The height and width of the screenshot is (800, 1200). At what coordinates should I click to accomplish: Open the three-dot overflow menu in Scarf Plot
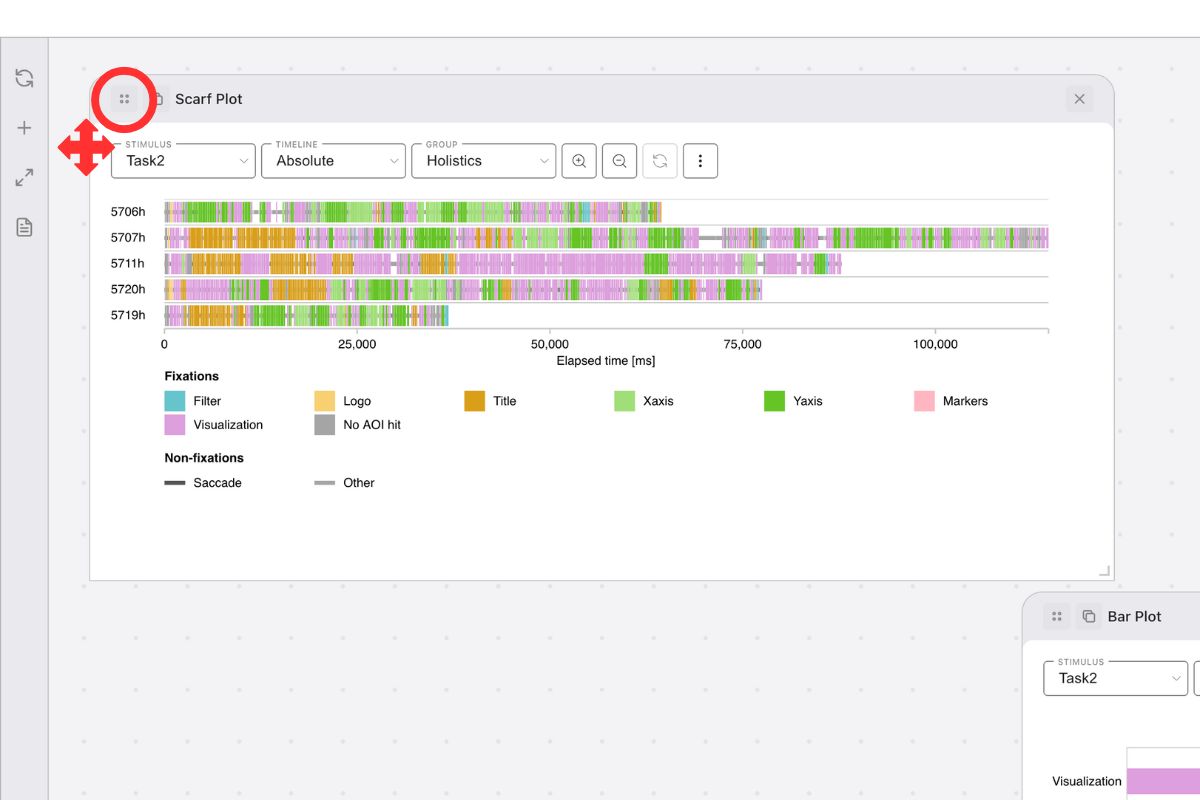click(700, 160)
